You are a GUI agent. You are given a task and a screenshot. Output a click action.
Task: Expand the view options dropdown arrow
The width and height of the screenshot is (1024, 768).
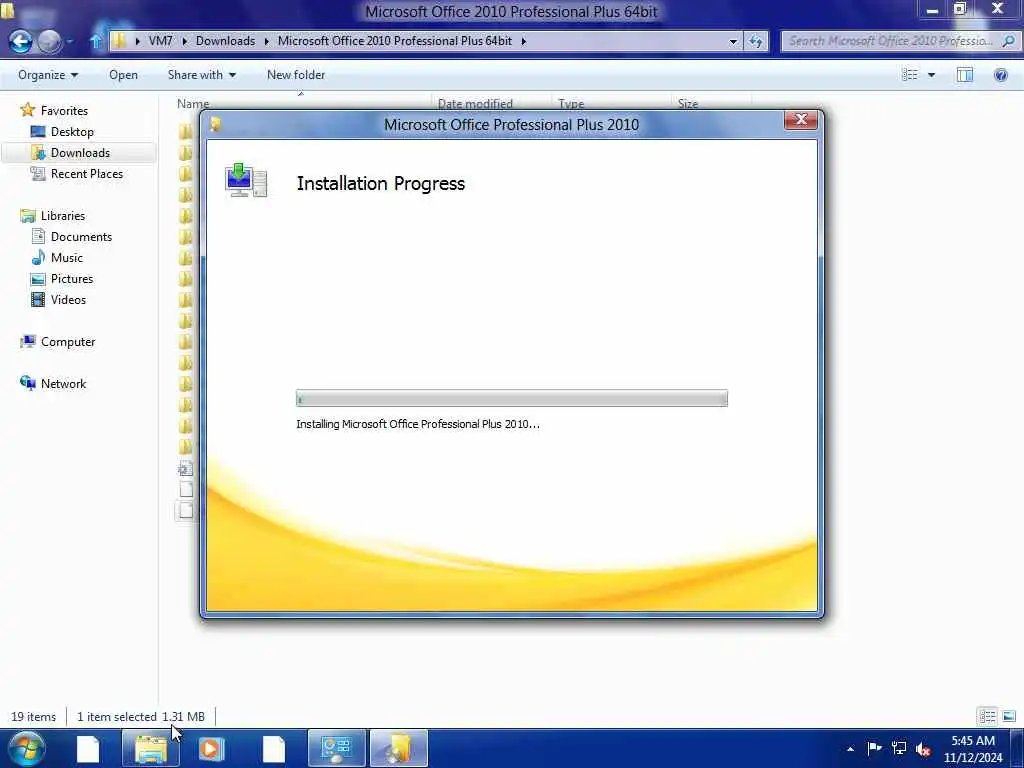pyautogui.click(x=931, y=75)
